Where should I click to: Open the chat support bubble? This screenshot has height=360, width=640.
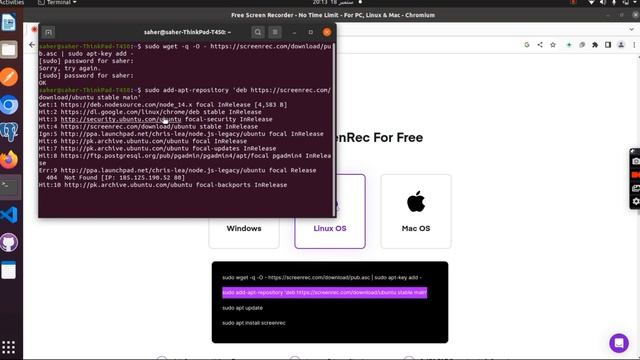(619, 343)
